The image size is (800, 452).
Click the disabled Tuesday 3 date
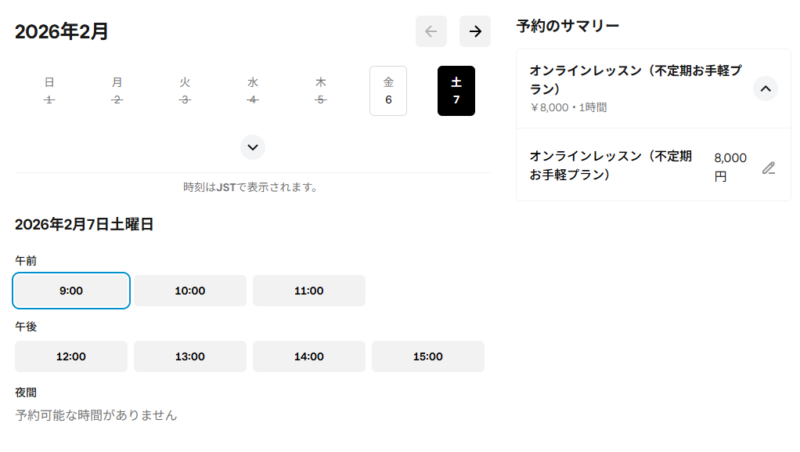[x=185, y=91]
